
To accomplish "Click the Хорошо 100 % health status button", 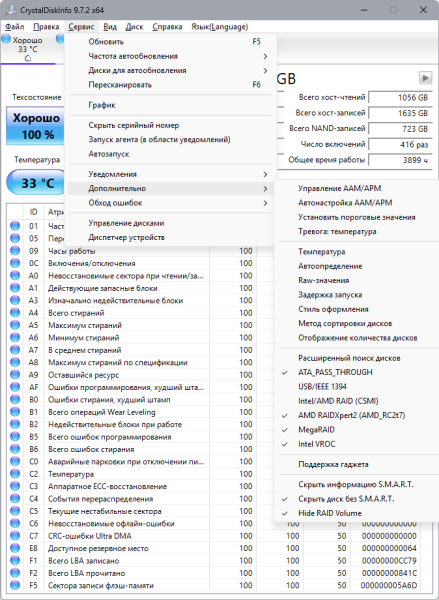I will coord(35,126).
